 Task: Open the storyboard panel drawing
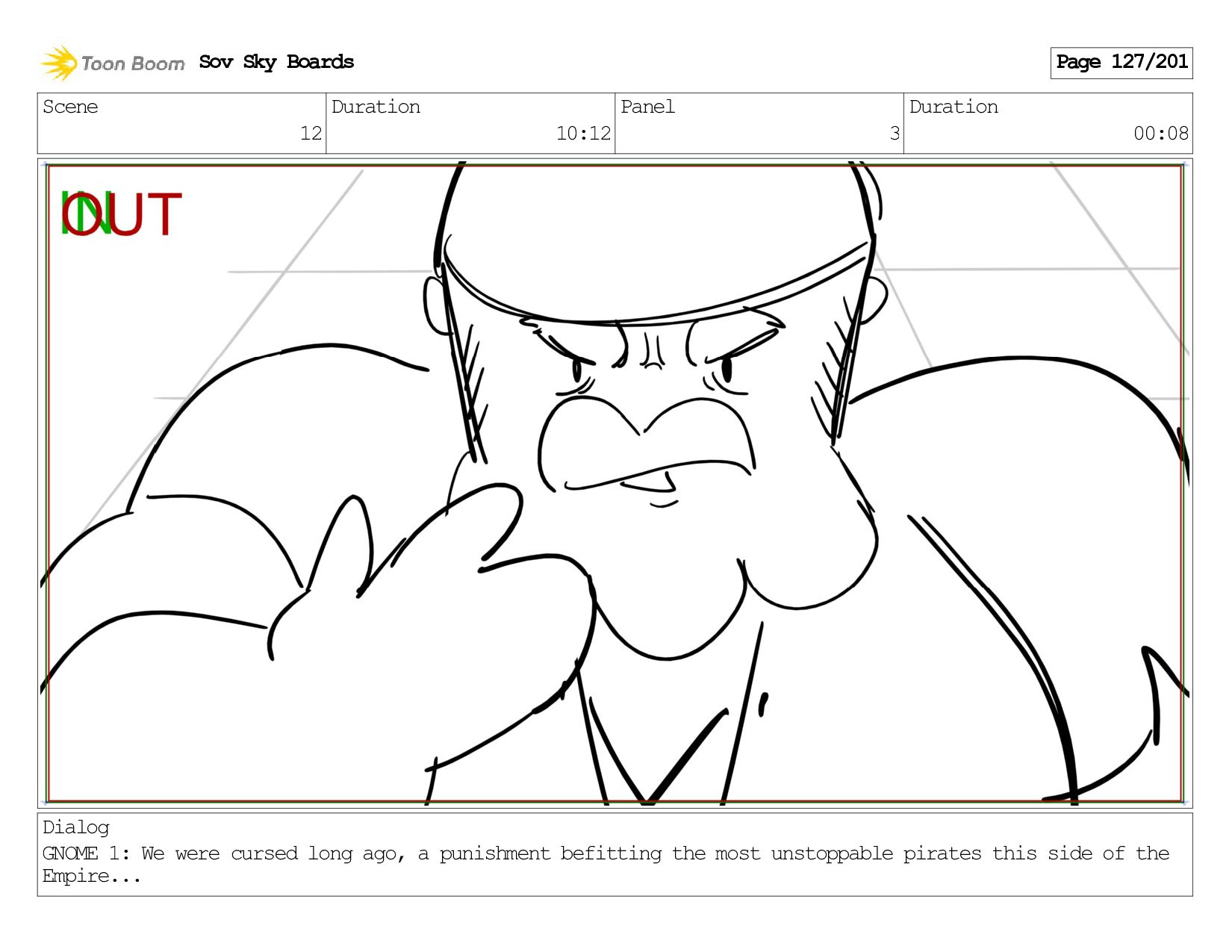coord(615,483)
